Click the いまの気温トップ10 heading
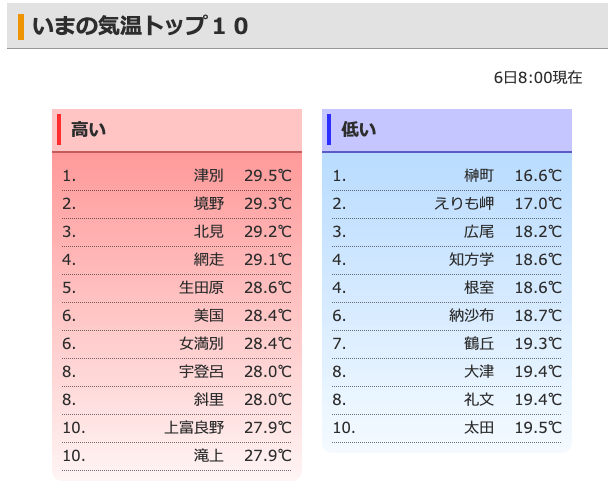The height and width of the screenshot is (499, 608). click(x=140, y=26)
